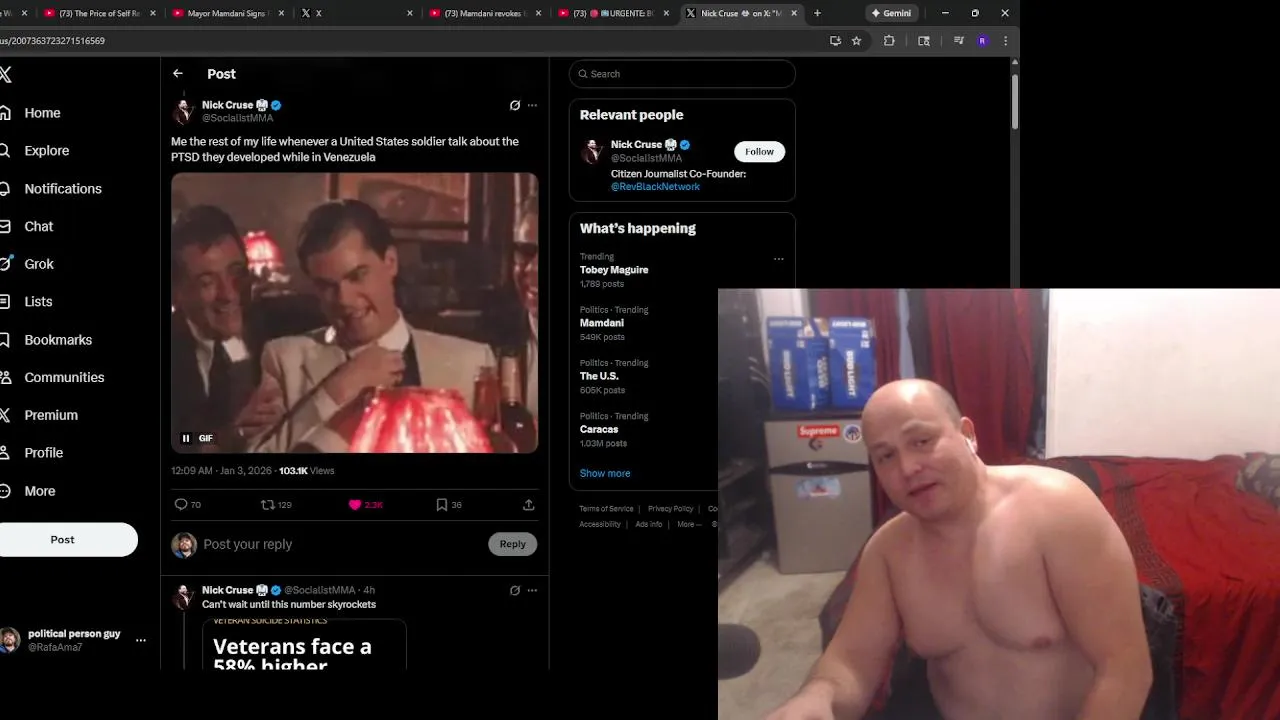Open account menu for political person guy
The width and height of the screenshot is (1280, 720).
pos(141,640)
